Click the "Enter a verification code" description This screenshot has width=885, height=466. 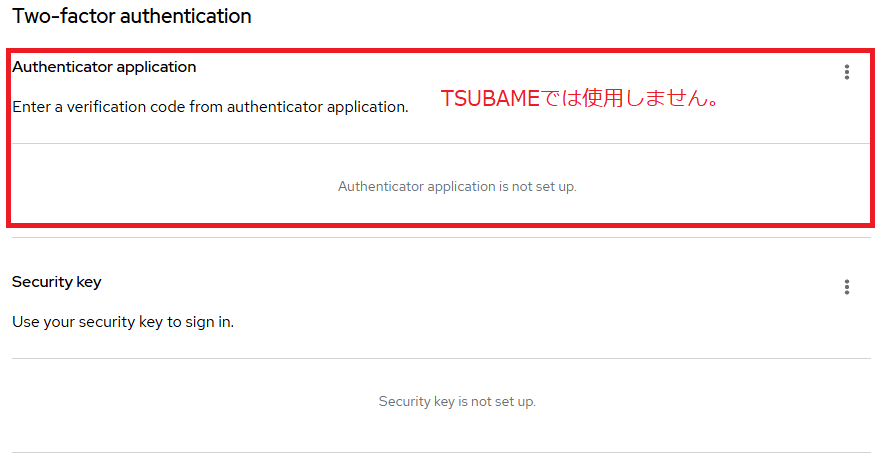tap(210, 107)
